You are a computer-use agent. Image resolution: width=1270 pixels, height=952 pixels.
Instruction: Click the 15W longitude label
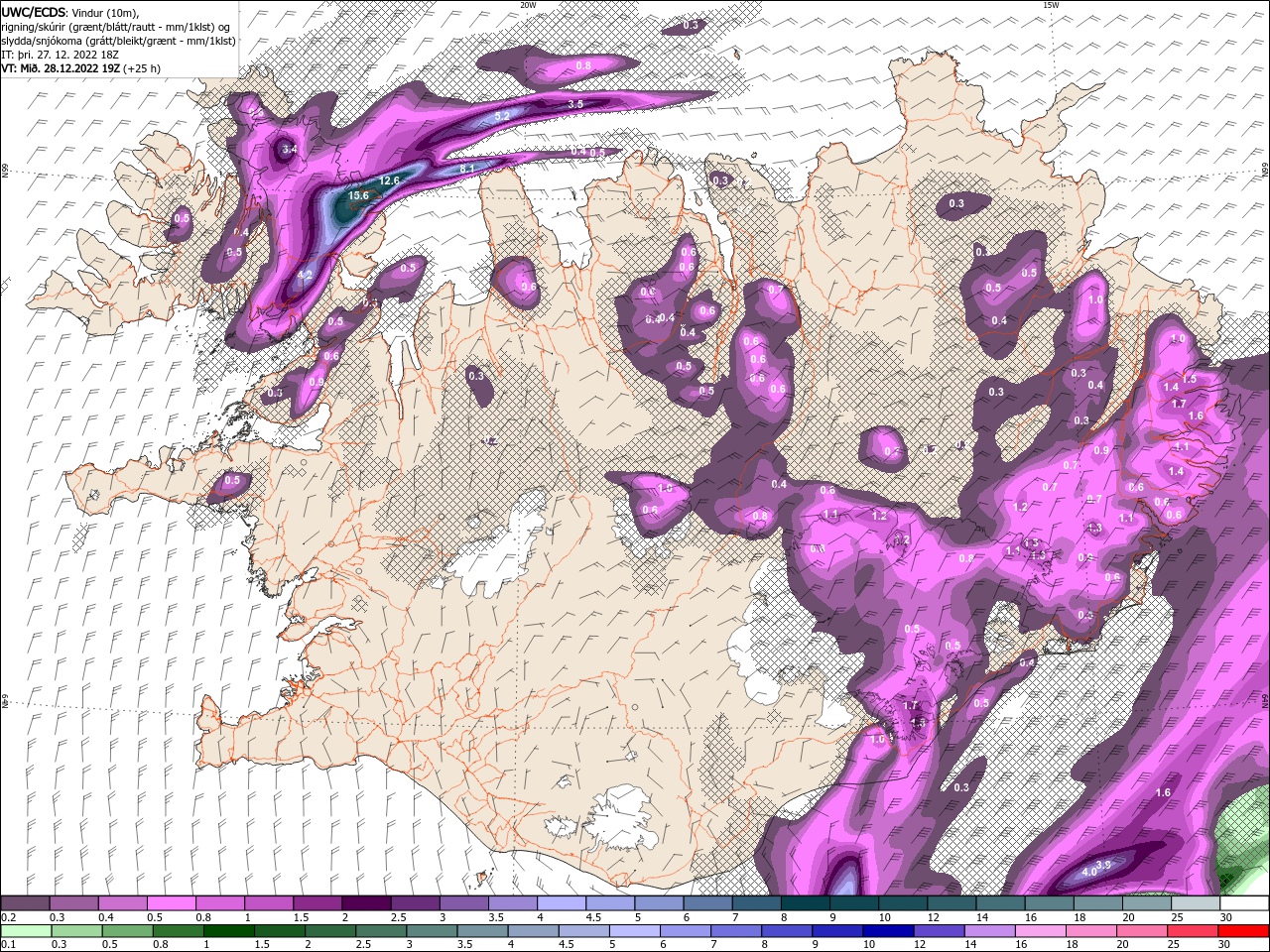pos(1051,5)
